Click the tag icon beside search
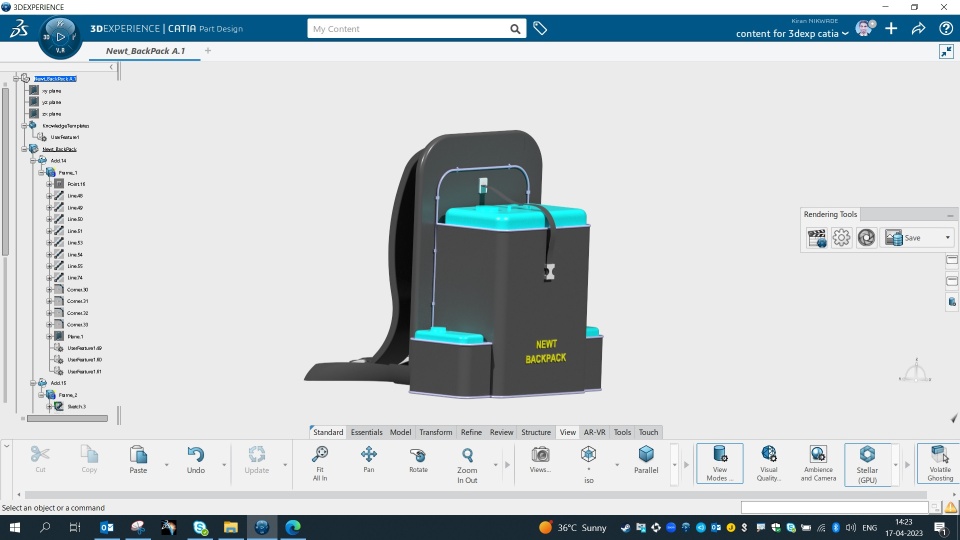Image resolution: width=960 pixels, height=540 pixels. 540,28
